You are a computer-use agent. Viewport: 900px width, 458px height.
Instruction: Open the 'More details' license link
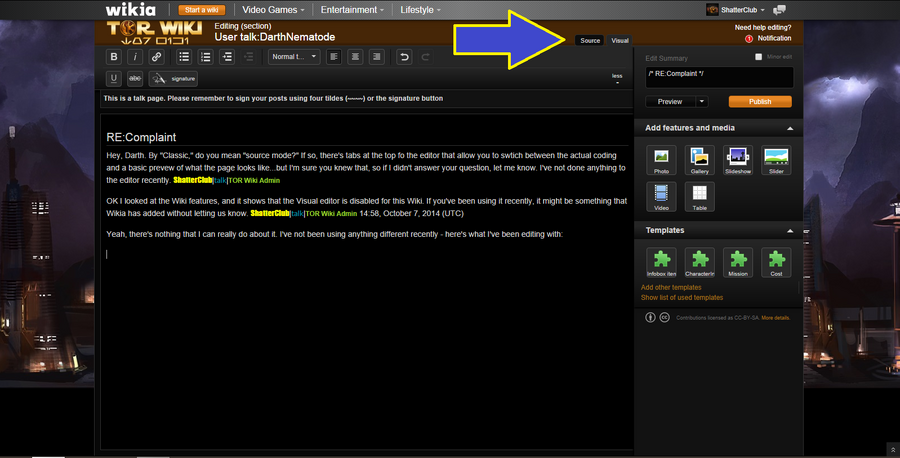tap(775, 318)
